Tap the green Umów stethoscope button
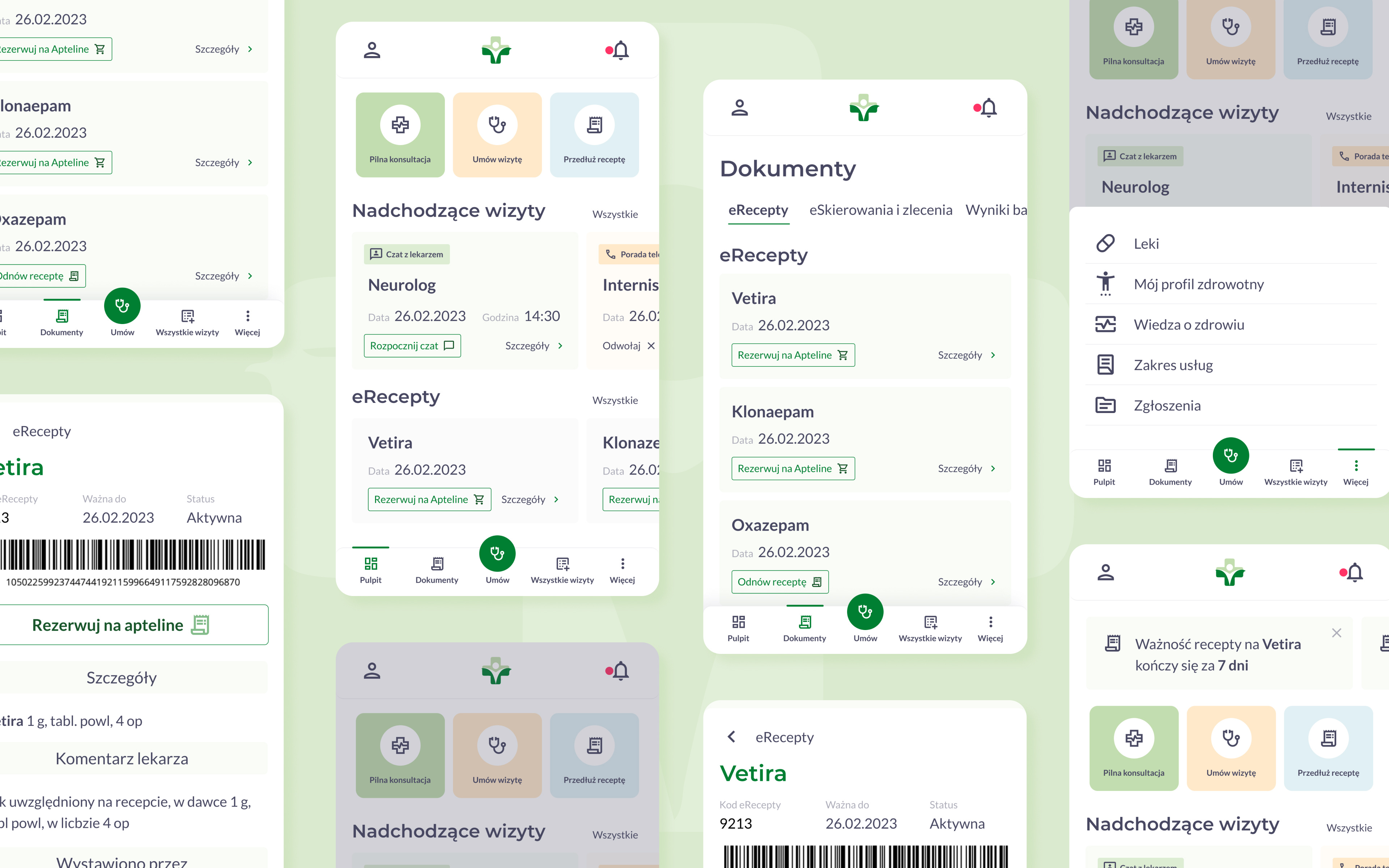The image size is (1389, 868). pos(497,553)
